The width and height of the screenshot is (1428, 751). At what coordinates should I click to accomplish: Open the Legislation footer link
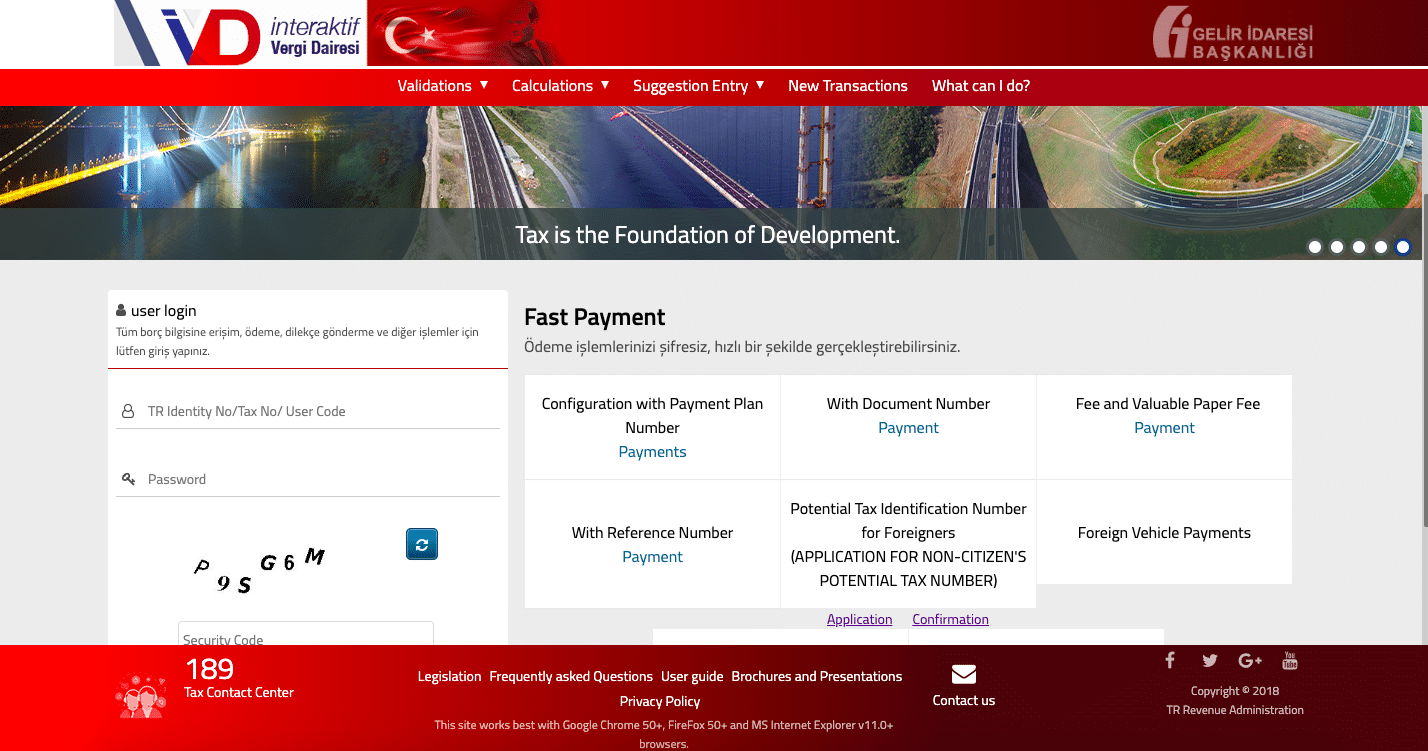pos(449,677)
